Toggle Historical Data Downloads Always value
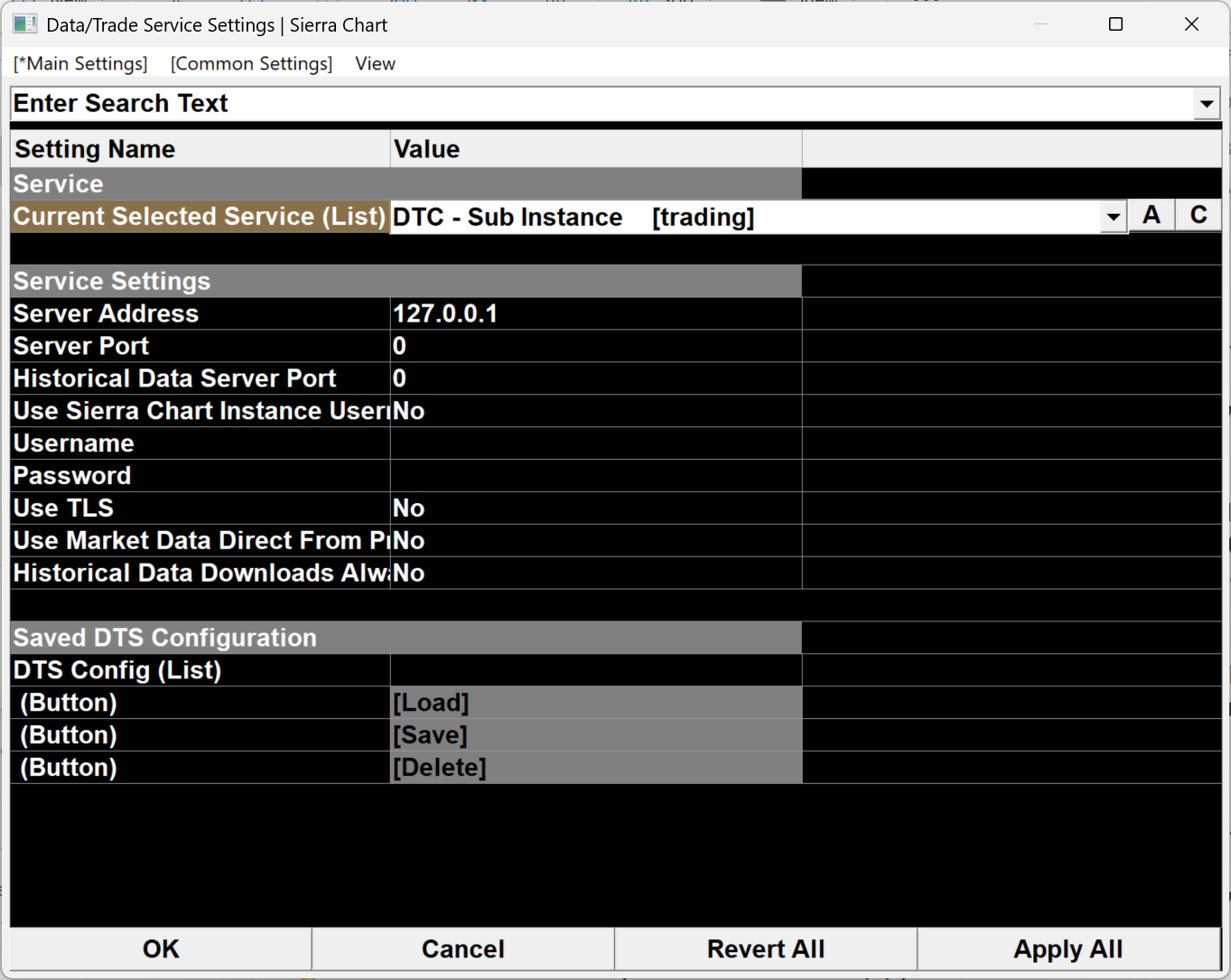This screenshot has width=1231, height=980. point(596,574)
